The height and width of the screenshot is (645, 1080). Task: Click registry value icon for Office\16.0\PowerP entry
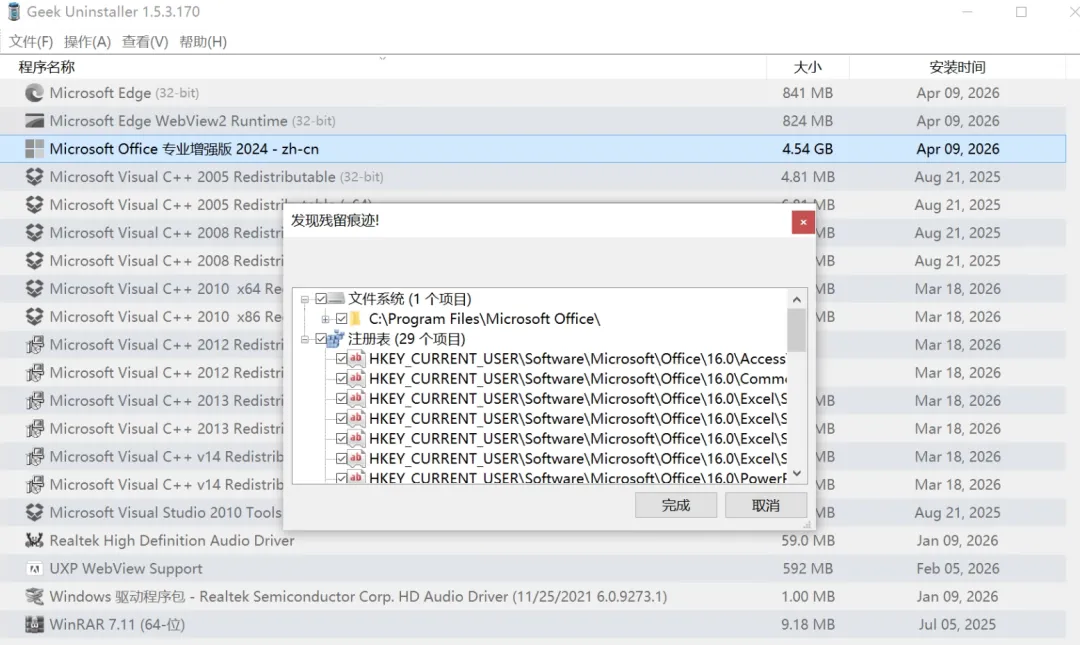[x=356, y=477]
